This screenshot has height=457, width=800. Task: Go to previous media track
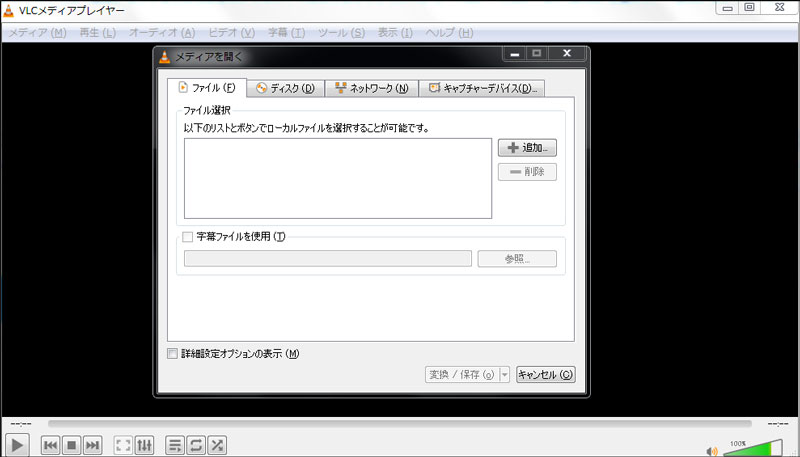pyautogui.click(x=51, y=445)
